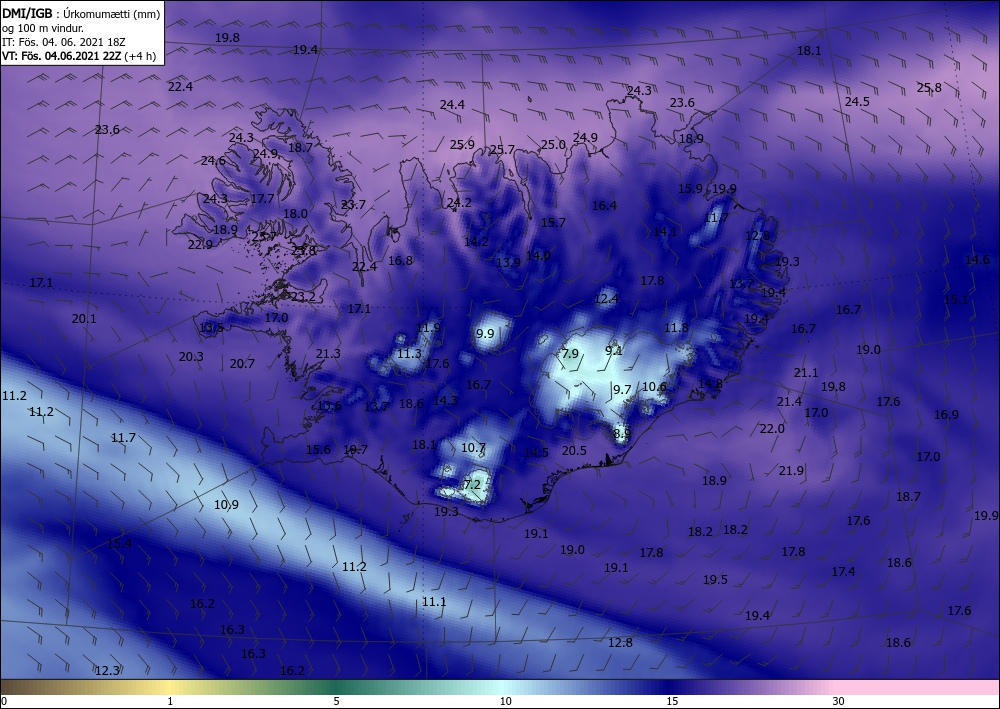
Task: Click the 15.1 value on the map
Action: point(956,300)
